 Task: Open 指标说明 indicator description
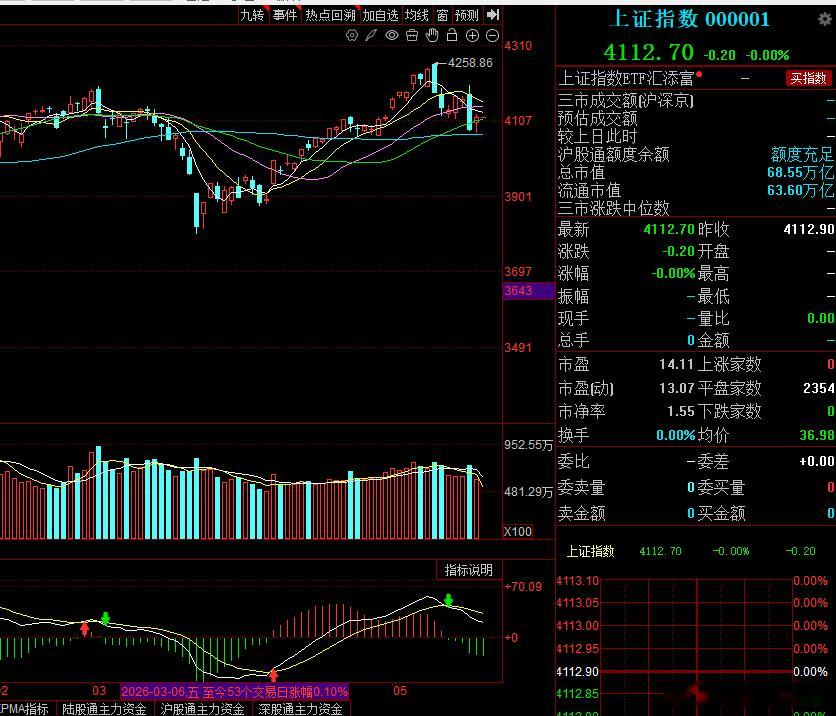point(469,570)
